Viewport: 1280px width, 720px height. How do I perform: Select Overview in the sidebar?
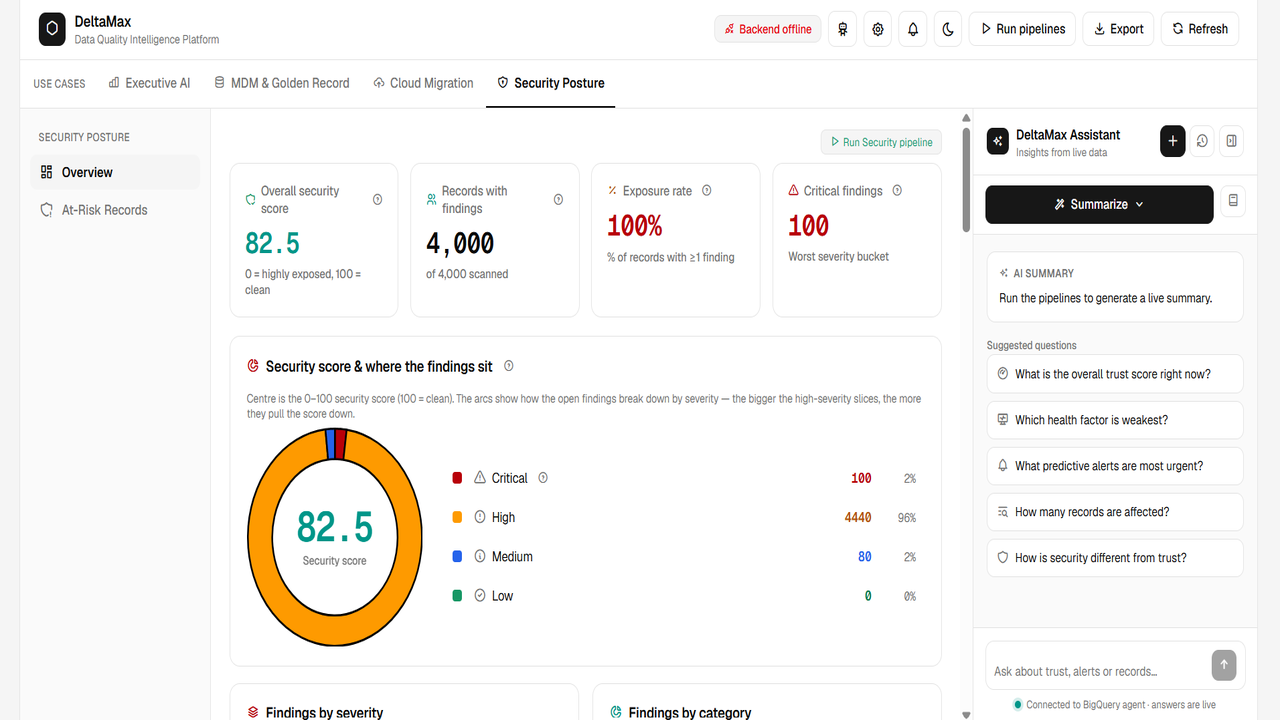pos(115,172)
